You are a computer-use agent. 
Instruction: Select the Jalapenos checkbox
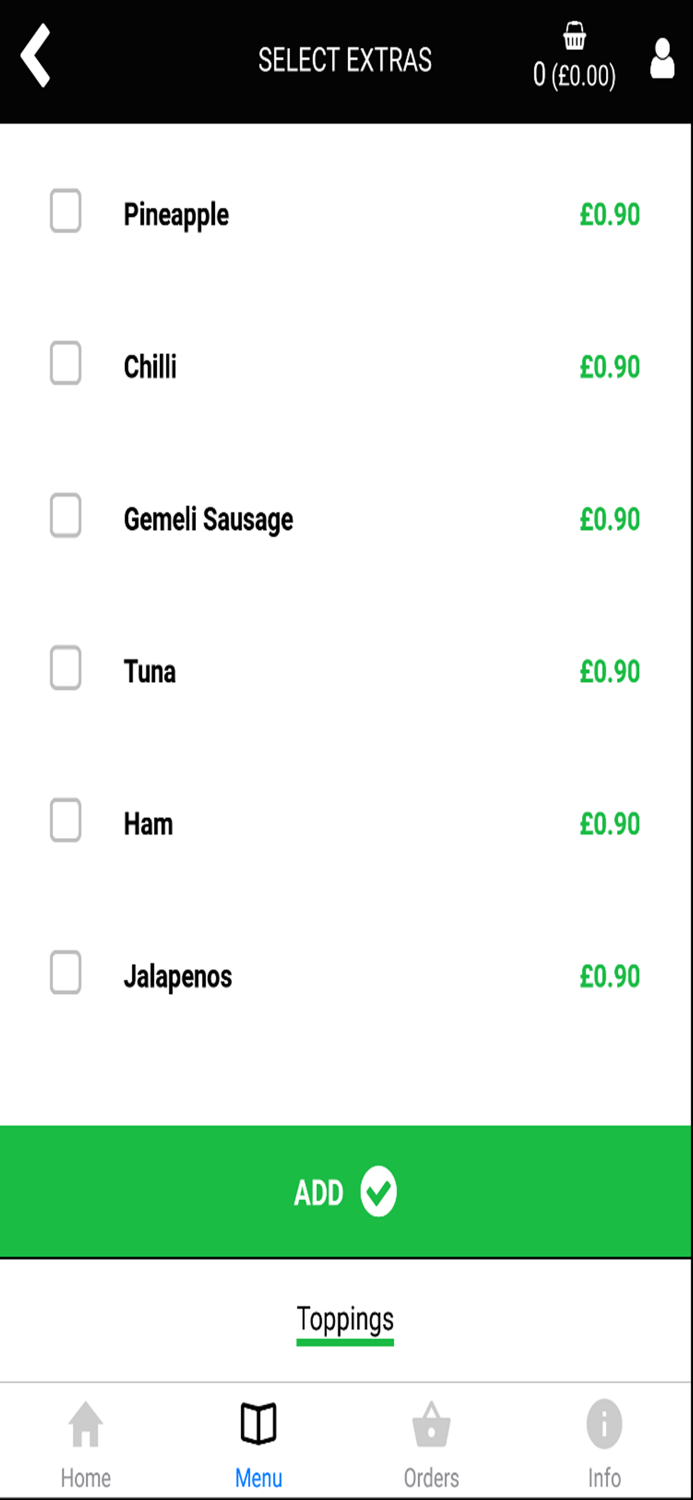65,973
